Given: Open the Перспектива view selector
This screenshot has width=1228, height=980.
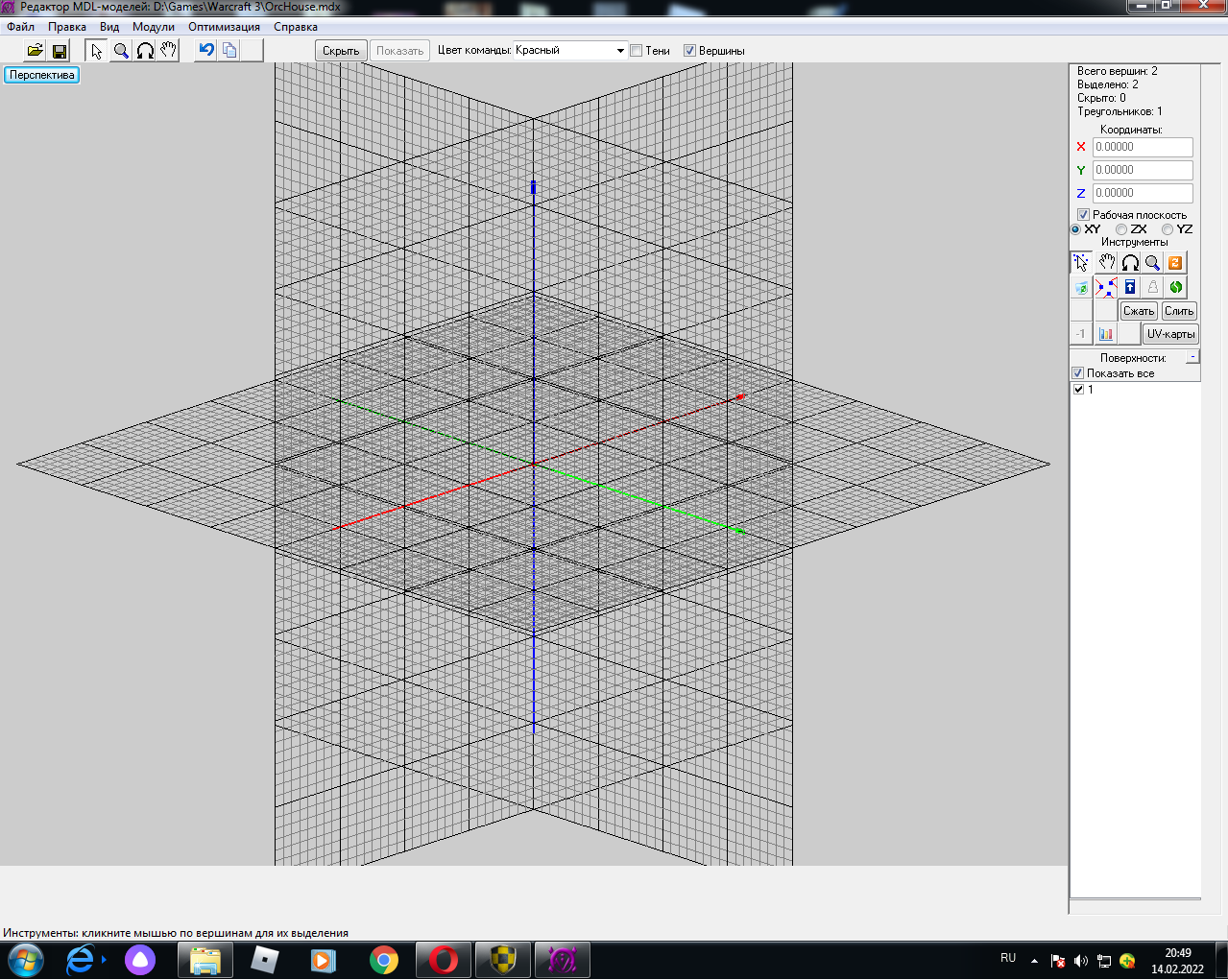Looking at the screenshot, I should pyautogui.click(x=41, y=75).
